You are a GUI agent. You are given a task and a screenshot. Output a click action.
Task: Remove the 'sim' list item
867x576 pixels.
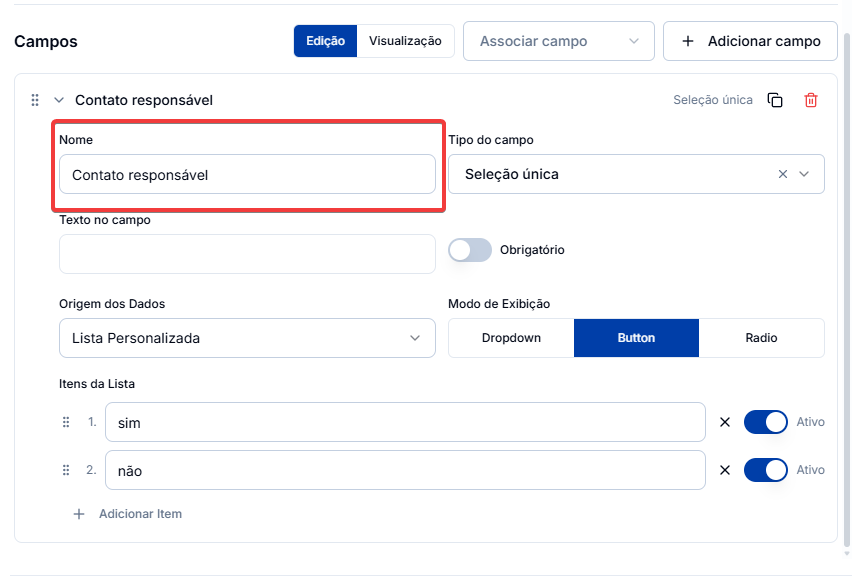coord(725,422)
